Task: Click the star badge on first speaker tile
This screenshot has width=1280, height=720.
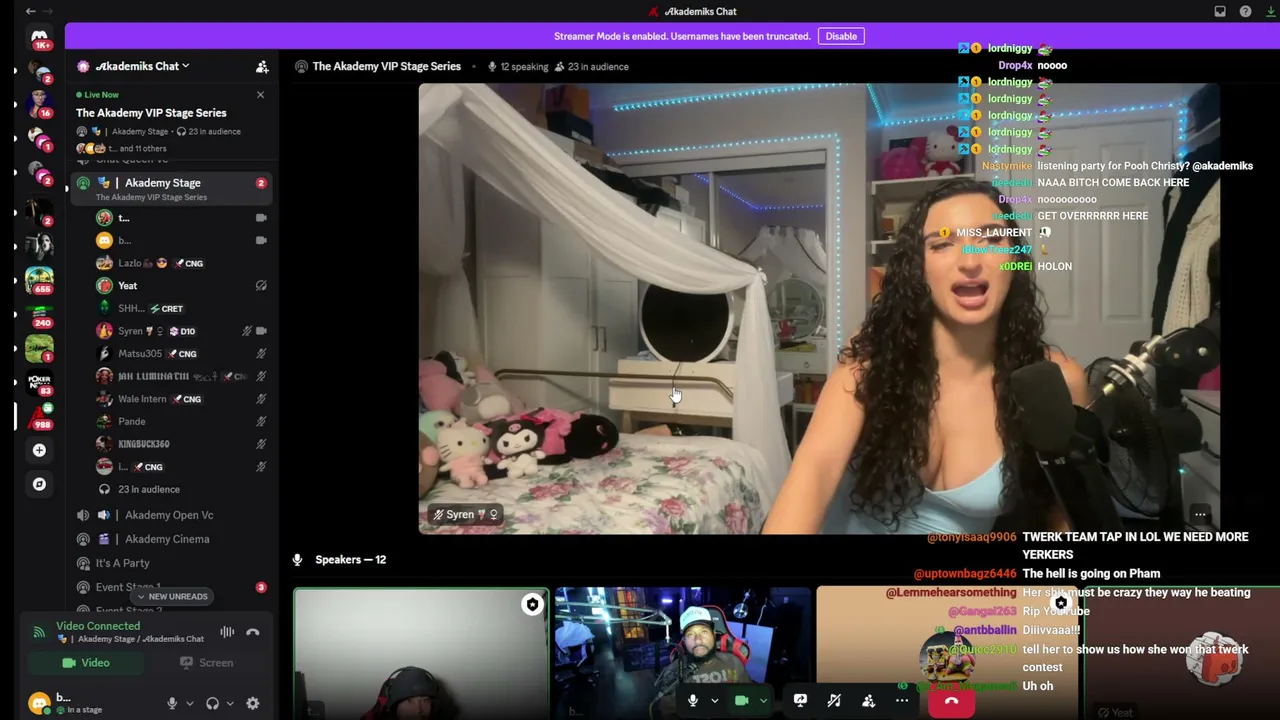Action: (x=532, y=604)
